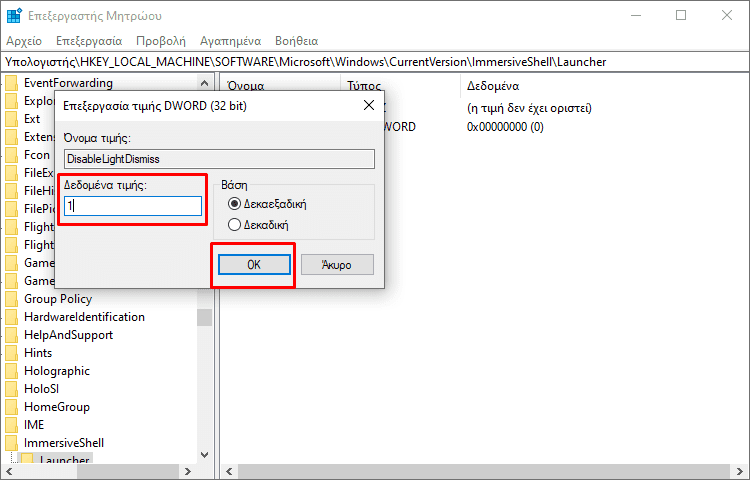Click tree pane horizontal scroll left arrow

tap(10, 471)
